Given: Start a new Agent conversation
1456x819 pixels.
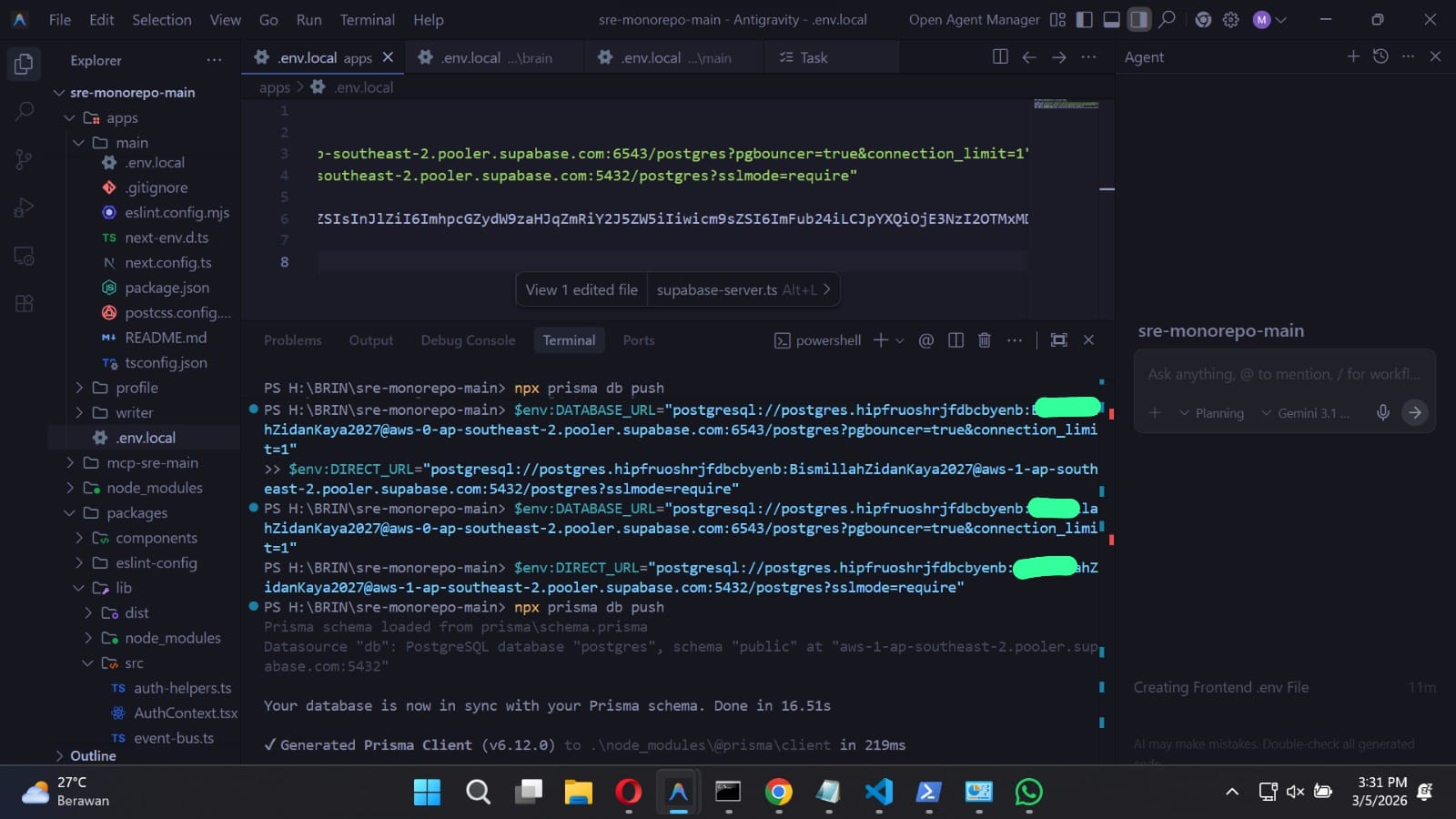Looking at the screenshot, I should click(x=1353, y=56).
